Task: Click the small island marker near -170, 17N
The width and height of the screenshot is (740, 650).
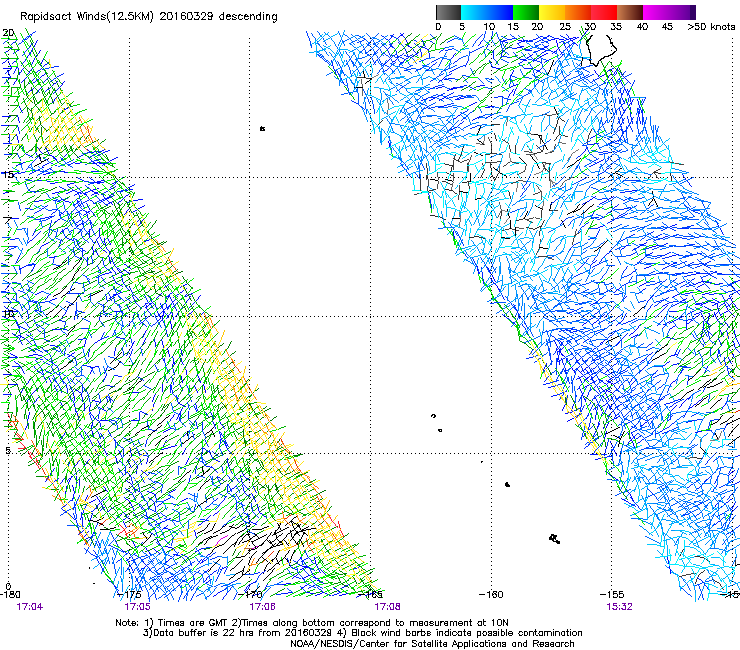Action: pyautogui.click(x=262, y=128)
